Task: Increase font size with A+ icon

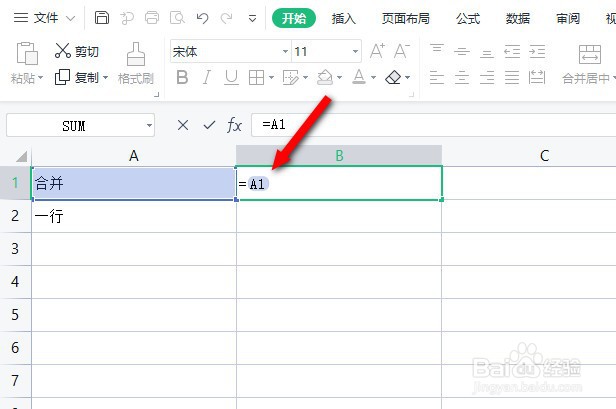Action: (377, 51)
